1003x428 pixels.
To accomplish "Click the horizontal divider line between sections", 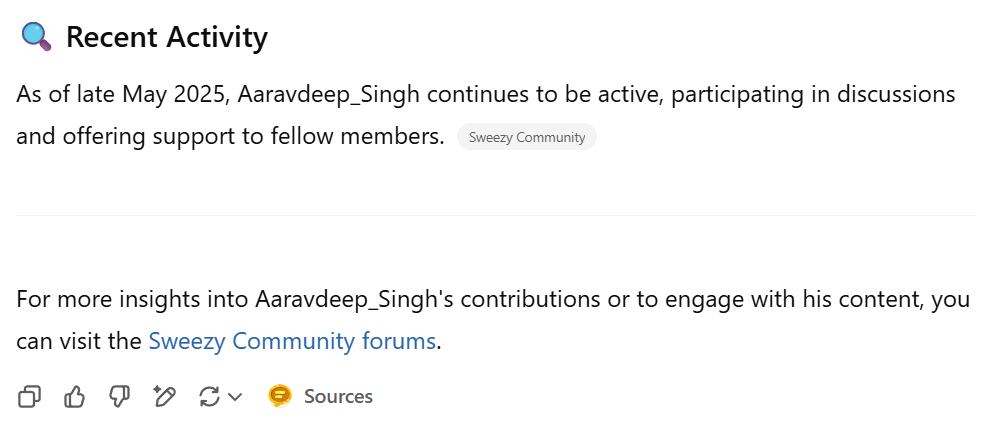I will coord(495,215).
